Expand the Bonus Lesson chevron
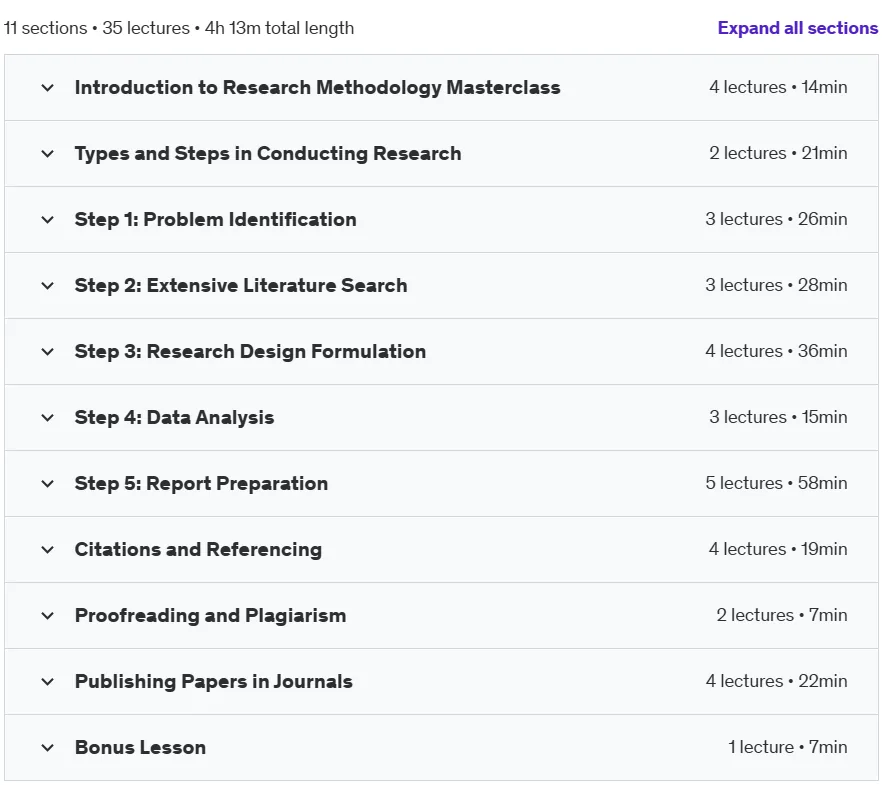The height and width of the screenshot is (785, 882). [48, 747]
